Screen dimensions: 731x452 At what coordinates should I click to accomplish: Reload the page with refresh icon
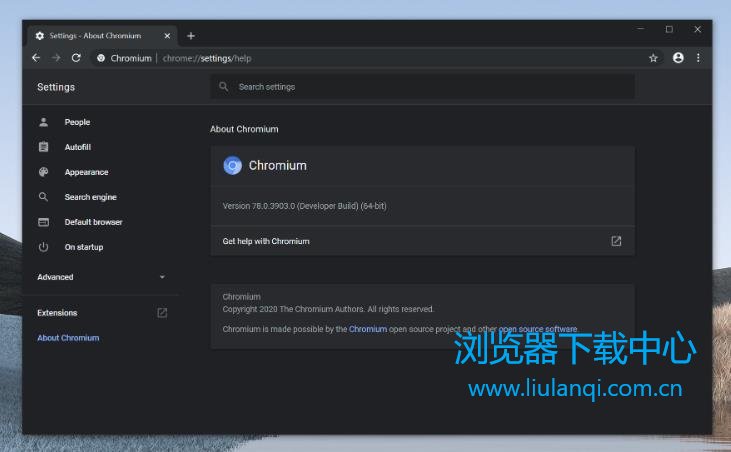coord(76,58)
